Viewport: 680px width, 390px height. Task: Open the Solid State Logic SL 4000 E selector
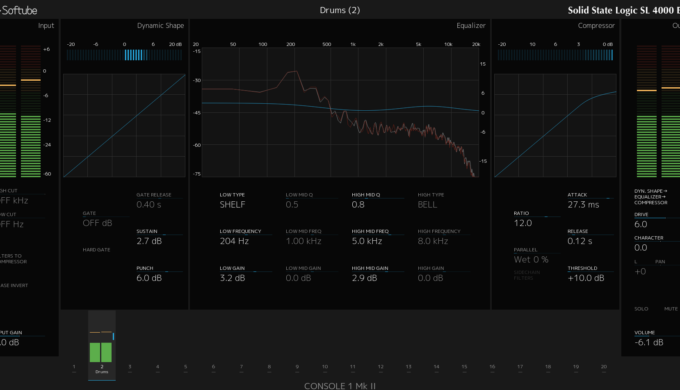[x=624, y=10]
